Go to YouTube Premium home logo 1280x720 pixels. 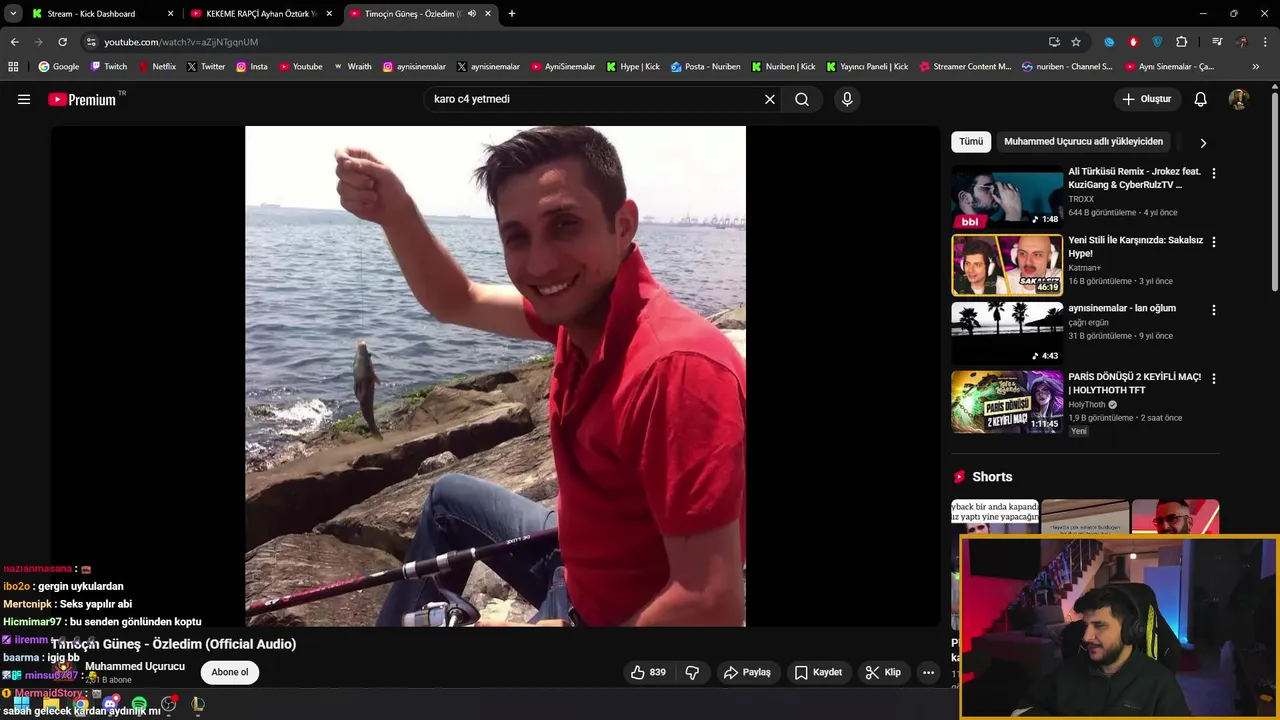click(x=84, y=99)
